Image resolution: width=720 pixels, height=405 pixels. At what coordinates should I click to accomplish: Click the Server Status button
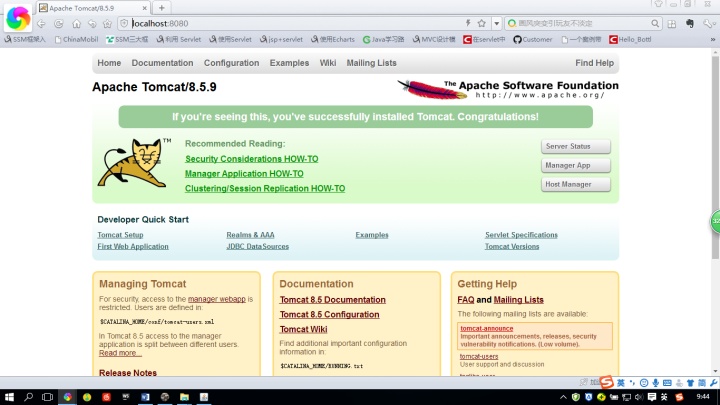[x=575, y=146]
